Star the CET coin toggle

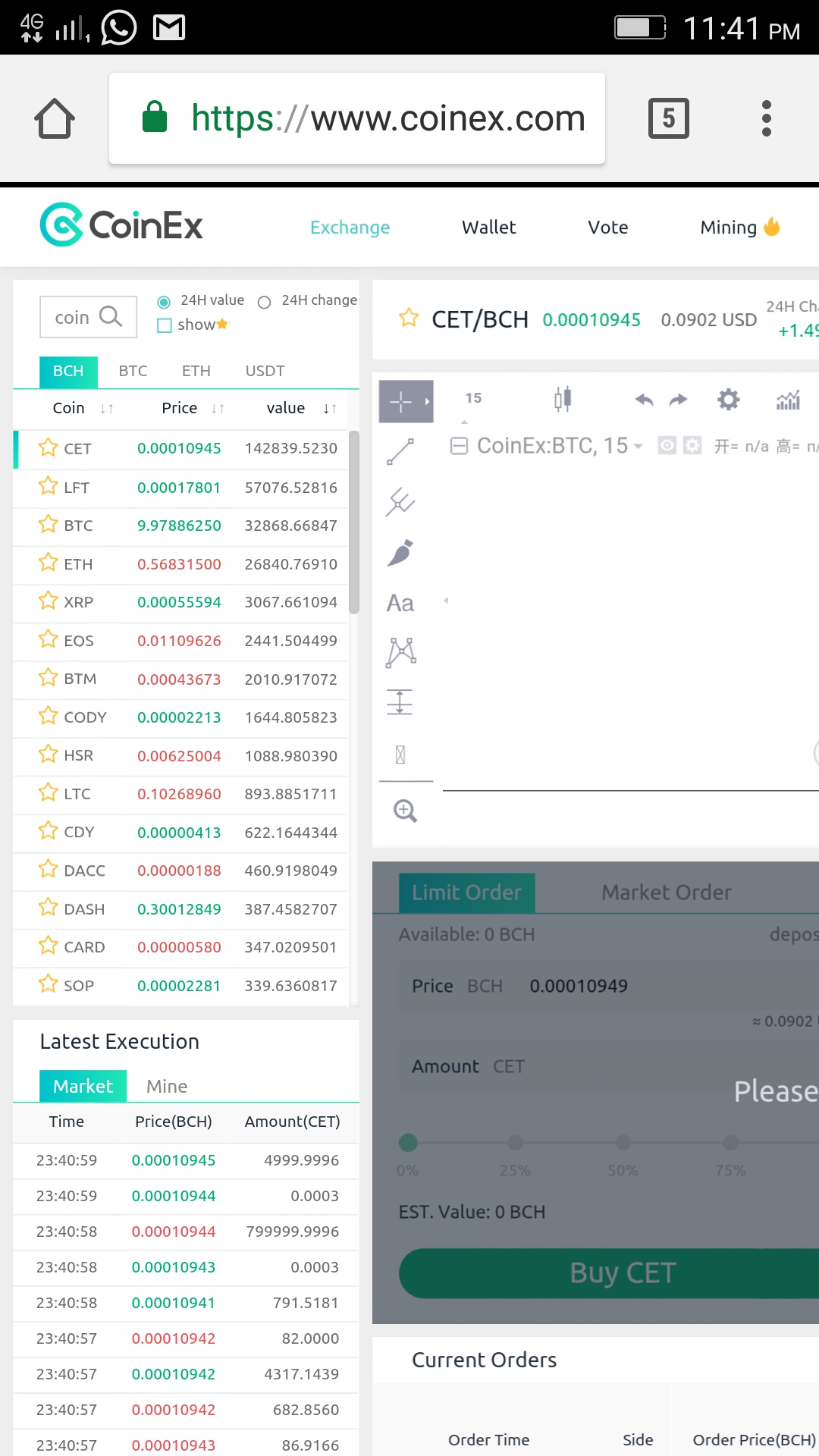[x=49, y=447]
